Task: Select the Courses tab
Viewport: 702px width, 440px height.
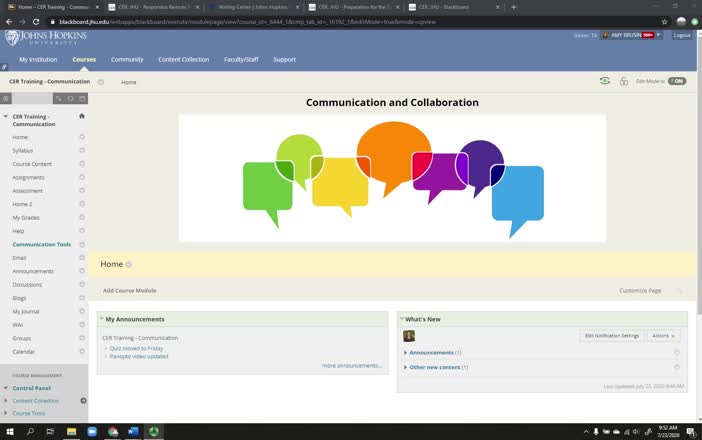Action: pos(84,59)
